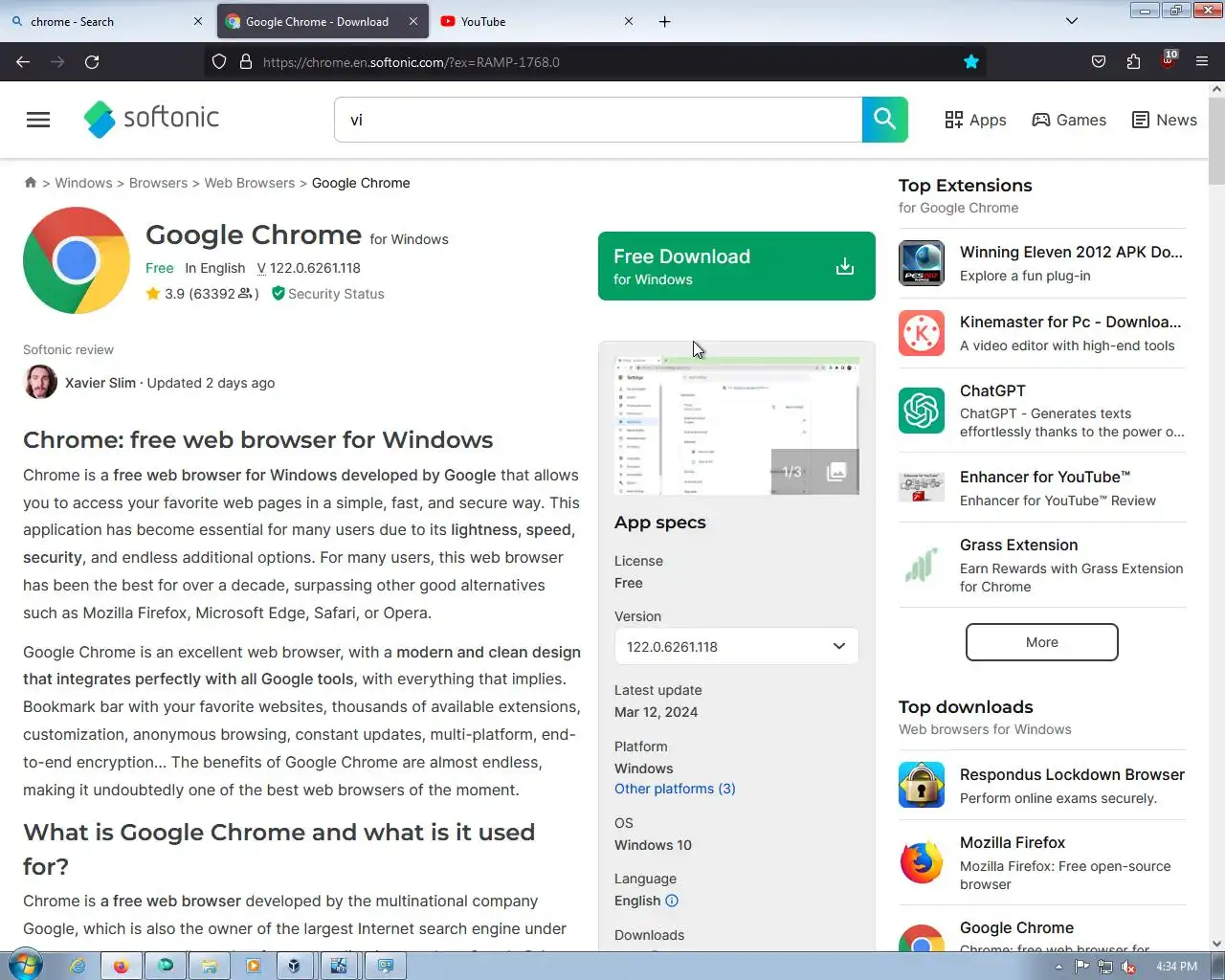Open Enhancer for YouTube entry
Viewport: 1225px width, 980px height.
click(x=1042, y=488)
